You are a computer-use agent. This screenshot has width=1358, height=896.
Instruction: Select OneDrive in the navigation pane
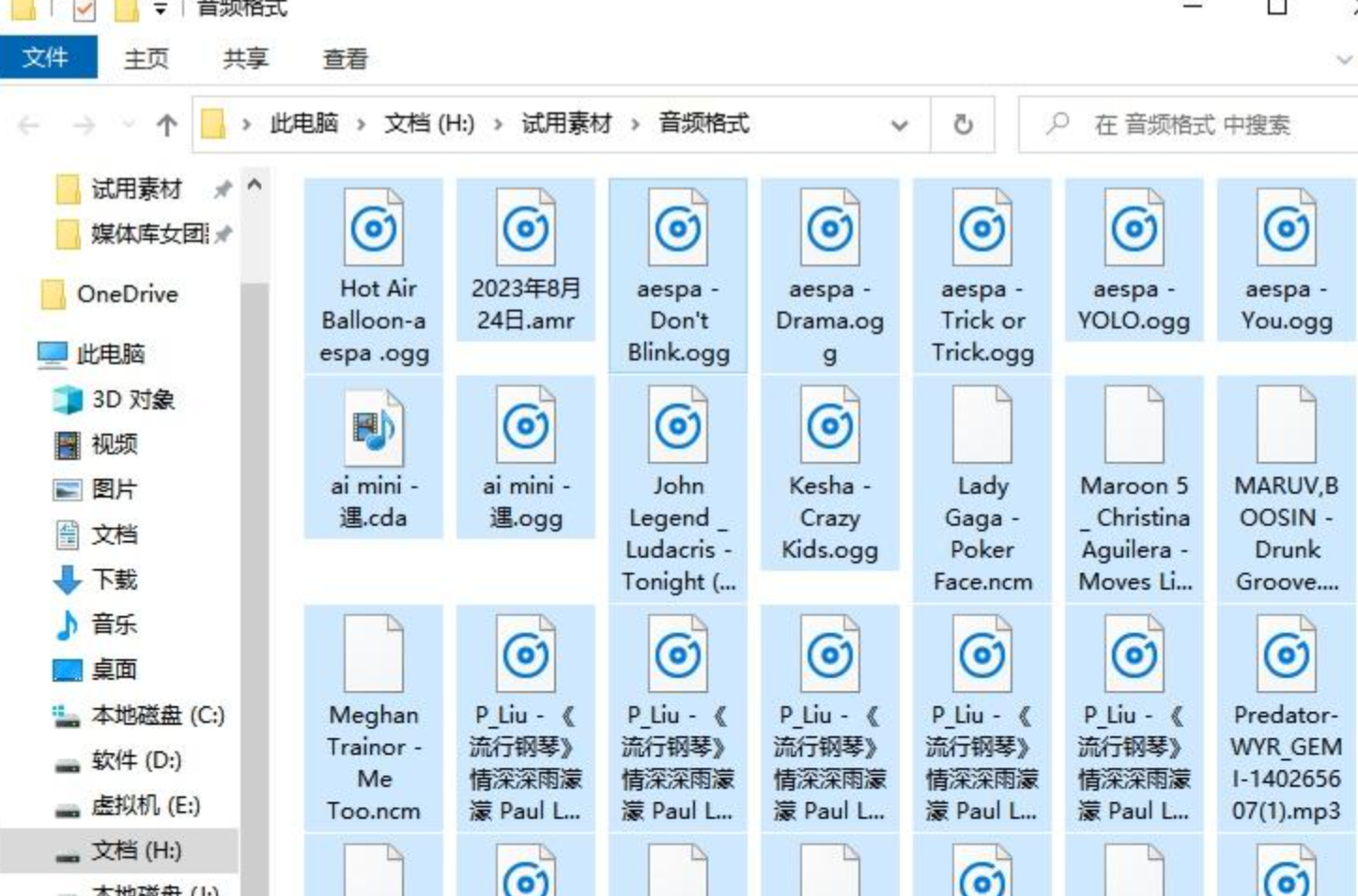click(127, 294)
